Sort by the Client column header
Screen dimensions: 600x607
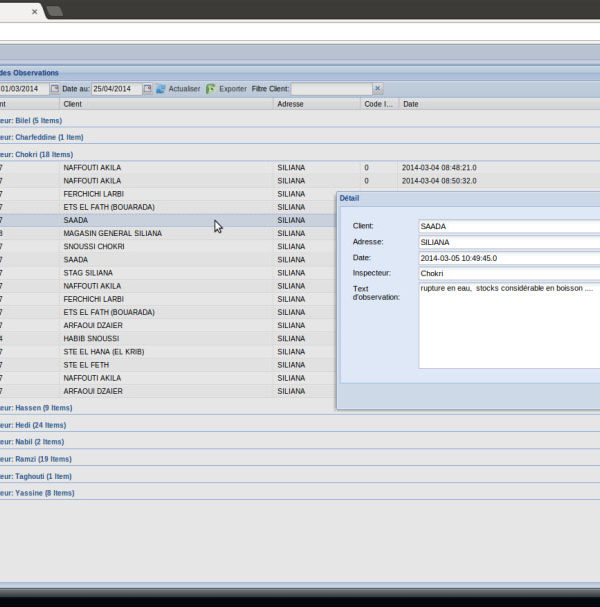[165, 104]
